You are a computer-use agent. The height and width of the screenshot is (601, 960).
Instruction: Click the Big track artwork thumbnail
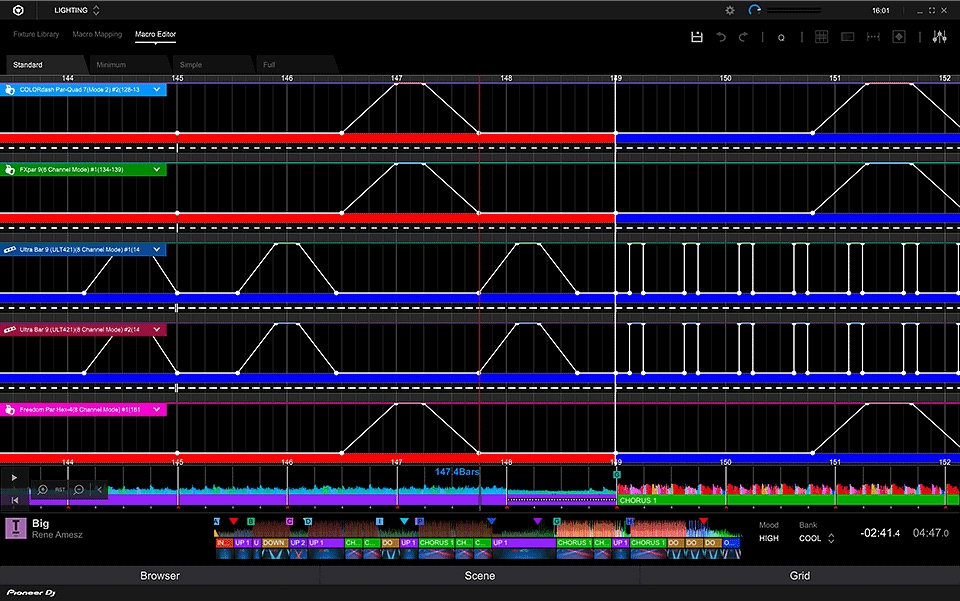[x=16, y=528]
